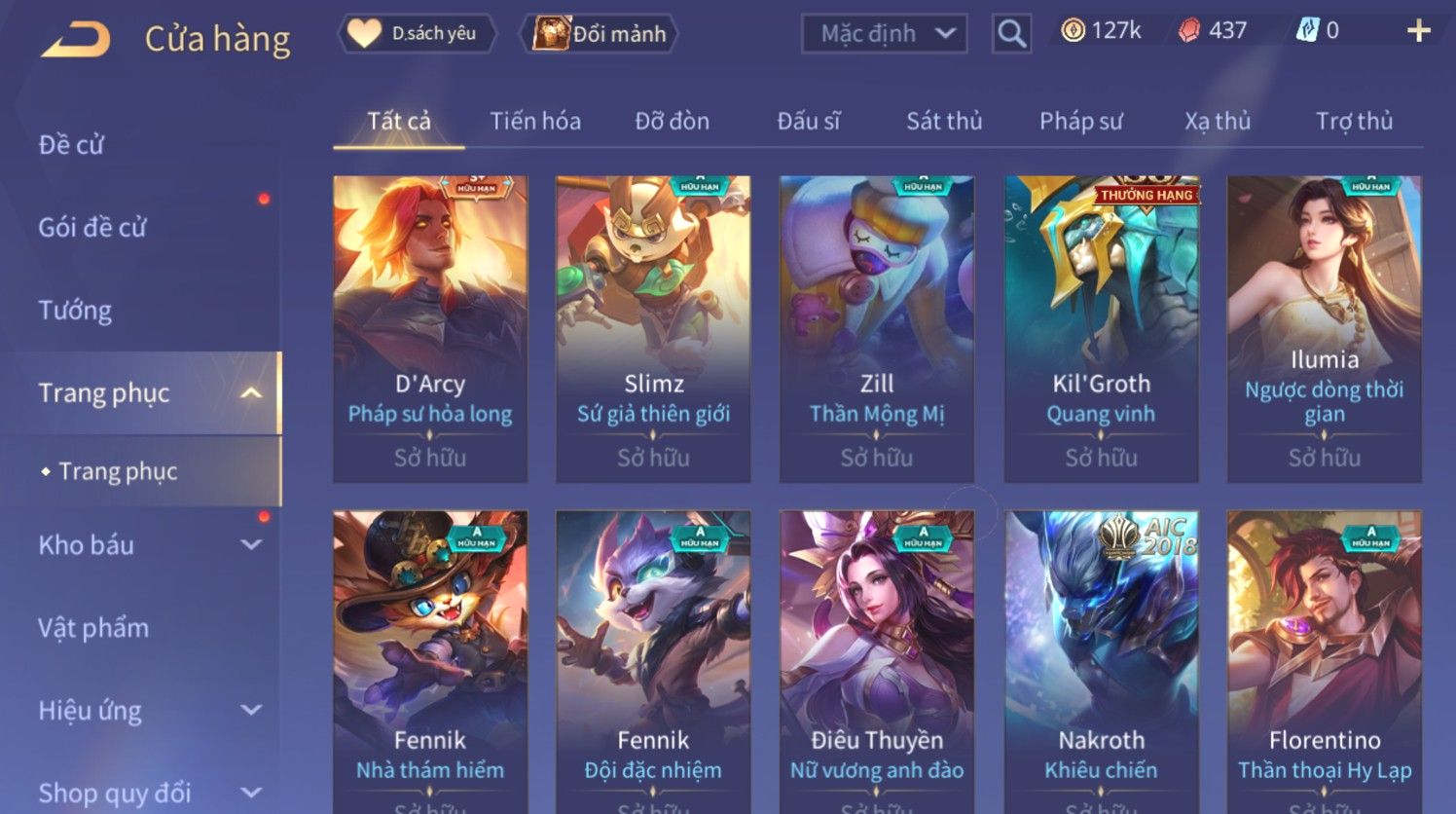Viewport: 1456px width, 814px height.
Task: Click the red gem icon showing 437
Action: coord(1189,31)
